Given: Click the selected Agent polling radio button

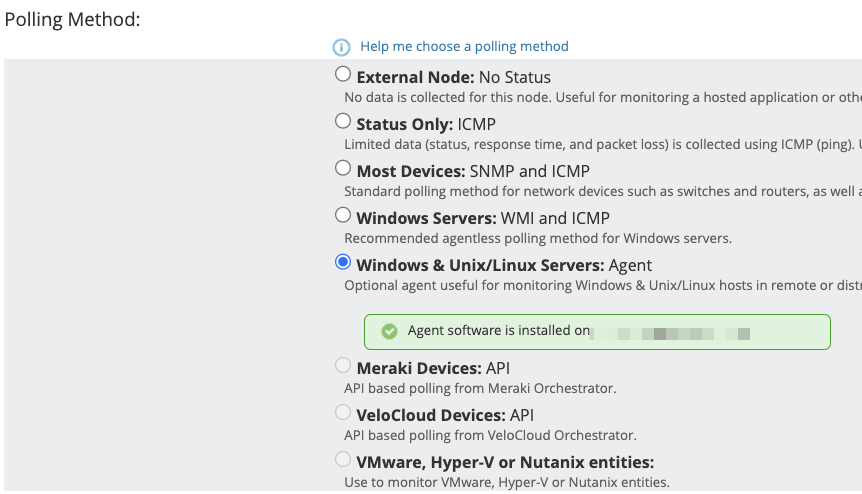Looking at the screenshot, I should click(x=343, y=262).
